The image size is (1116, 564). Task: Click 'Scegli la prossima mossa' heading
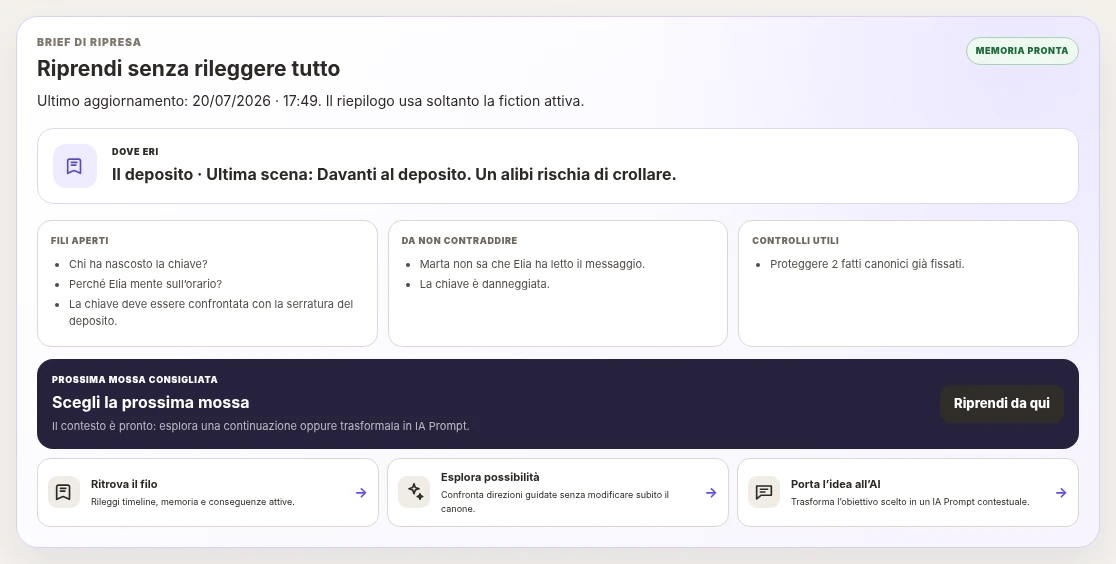151,402
